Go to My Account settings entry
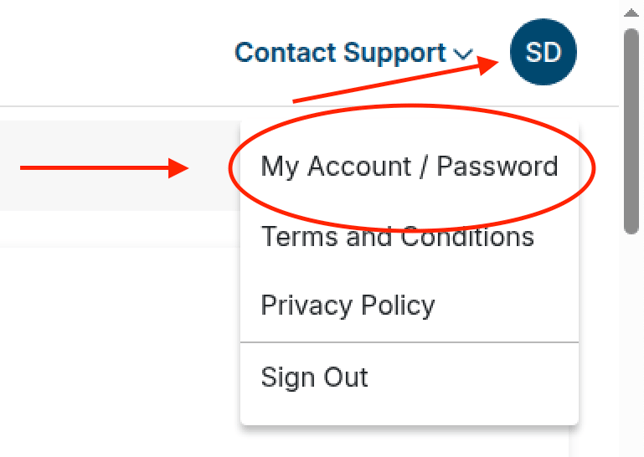This screenshot has width=644, height=457. (409, 166)
